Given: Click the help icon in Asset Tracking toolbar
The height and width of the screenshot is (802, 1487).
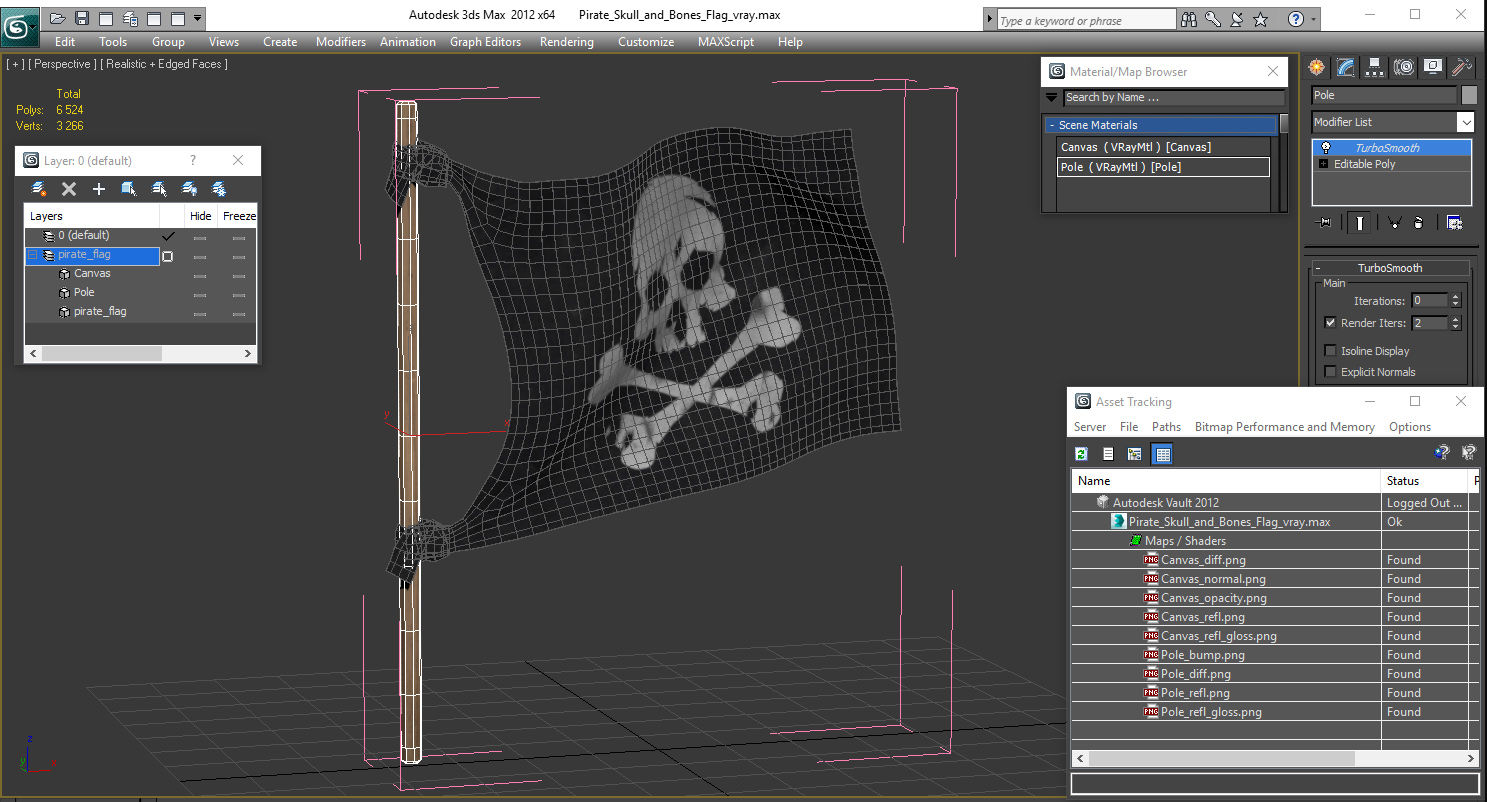Looking at the screenshot, I should click(1441, 453).
